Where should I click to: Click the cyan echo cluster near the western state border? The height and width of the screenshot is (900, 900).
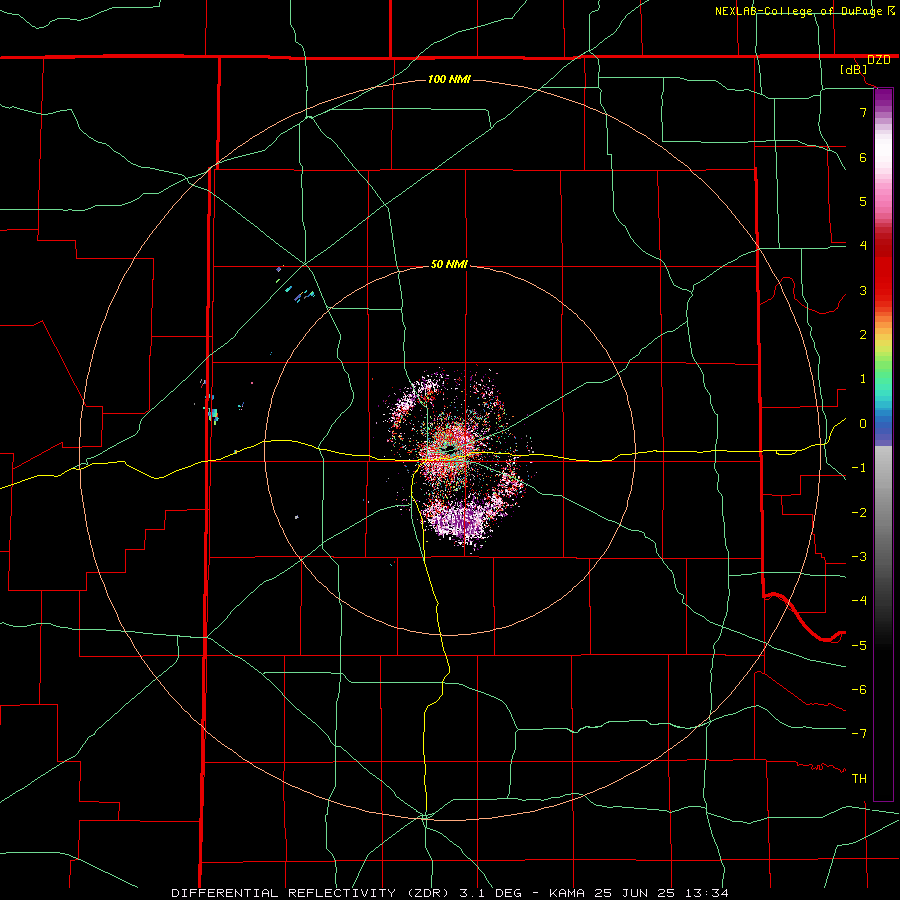click(212, 414)
